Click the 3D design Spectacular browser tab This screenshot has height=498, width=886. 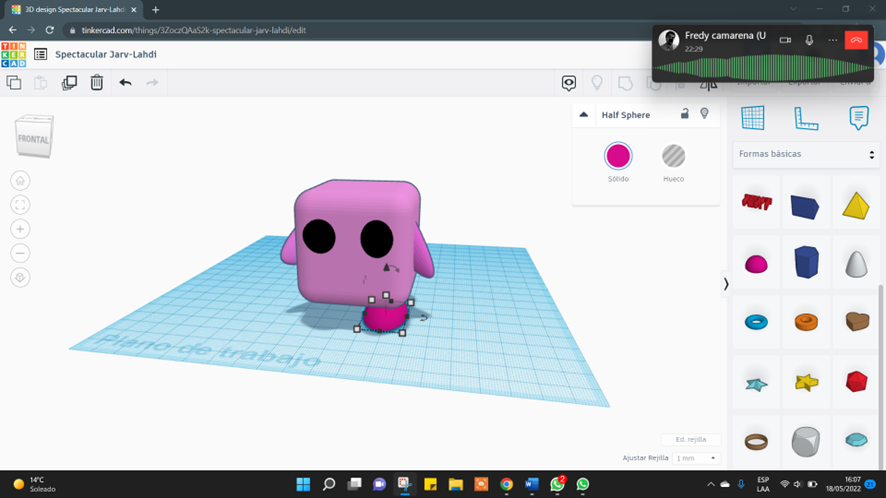tap(73, 10)
